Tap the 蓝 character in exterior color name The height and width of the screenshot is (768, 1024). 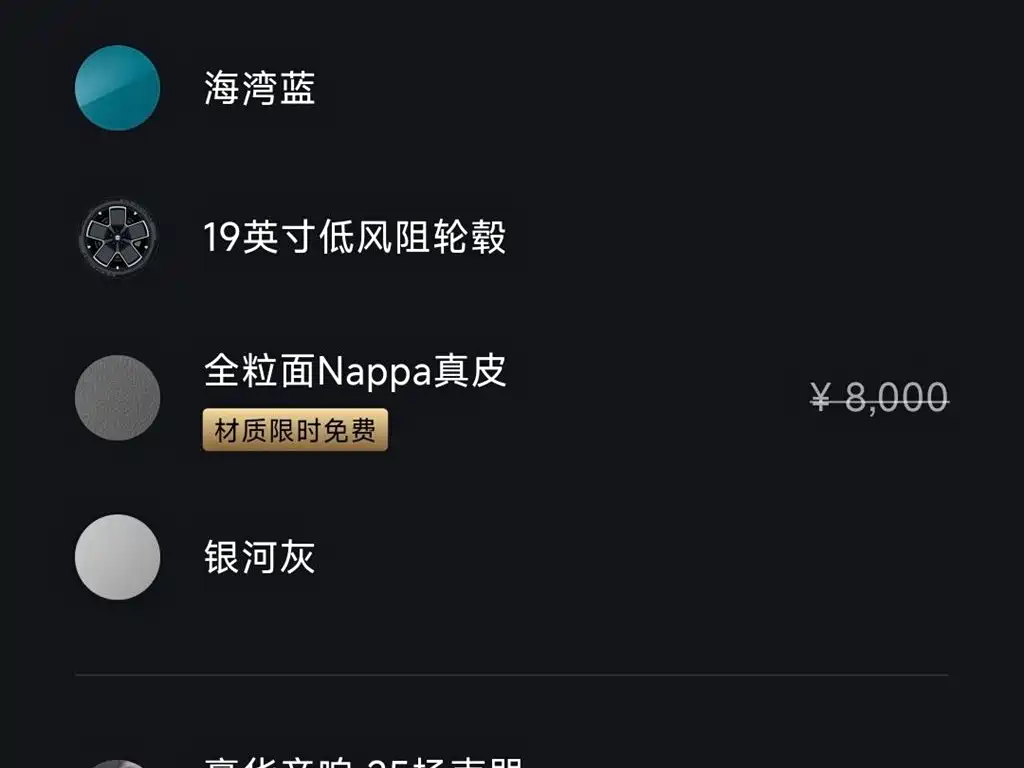(298, 88)
